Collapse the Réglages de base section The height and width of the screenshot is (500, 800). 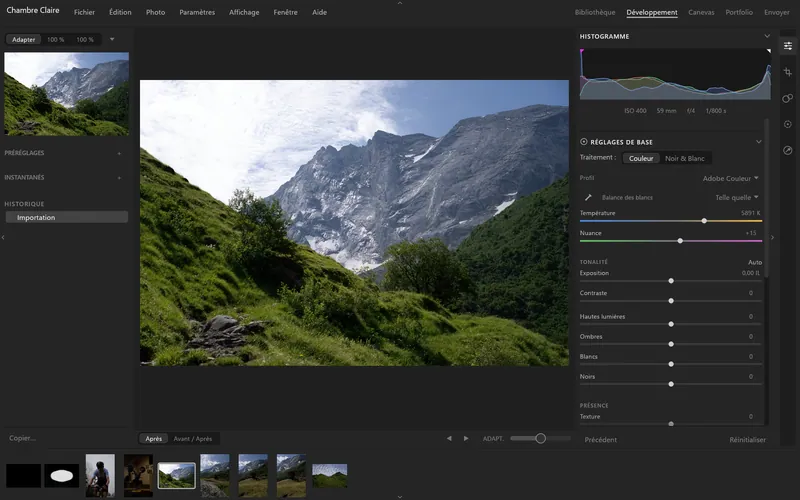click(759, 142)
